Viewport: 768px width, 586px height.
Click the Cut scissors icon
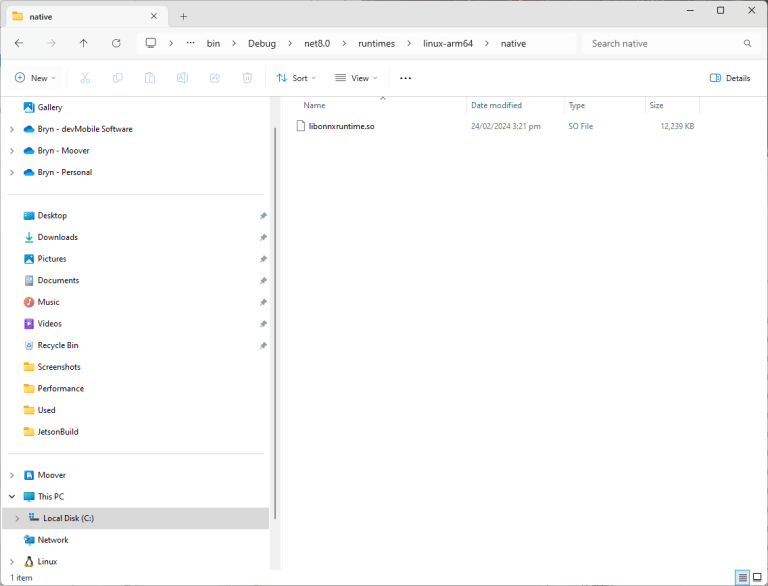pos(85,78)
